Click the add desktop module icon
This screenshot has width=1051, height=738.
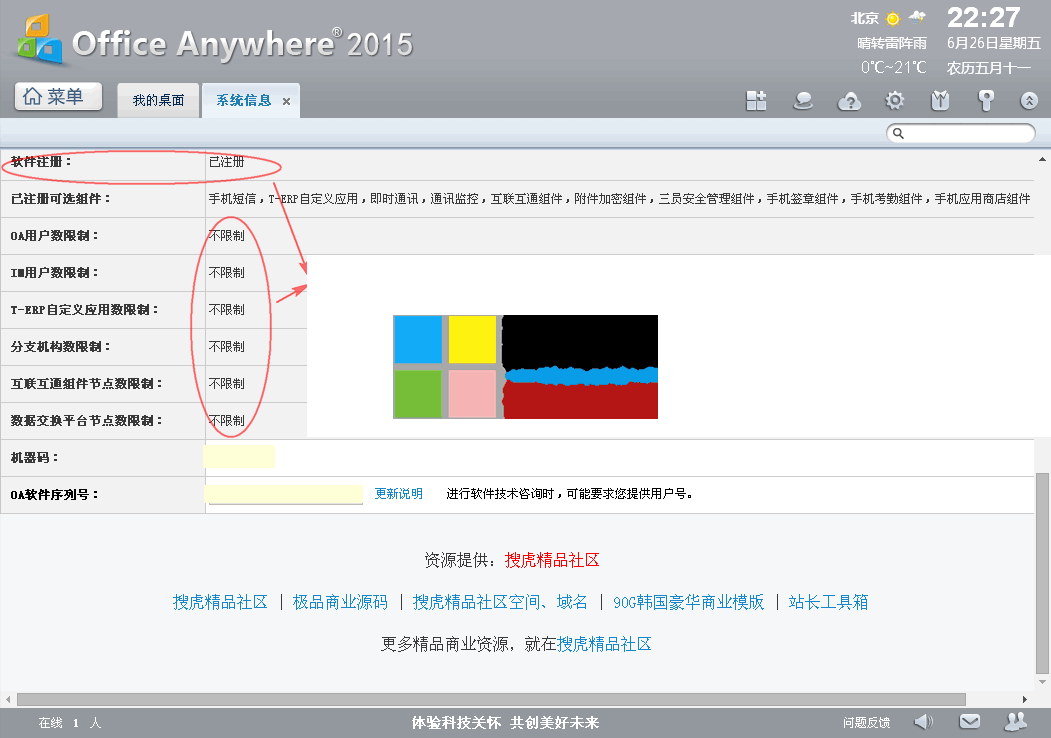[x=756, y=100]
